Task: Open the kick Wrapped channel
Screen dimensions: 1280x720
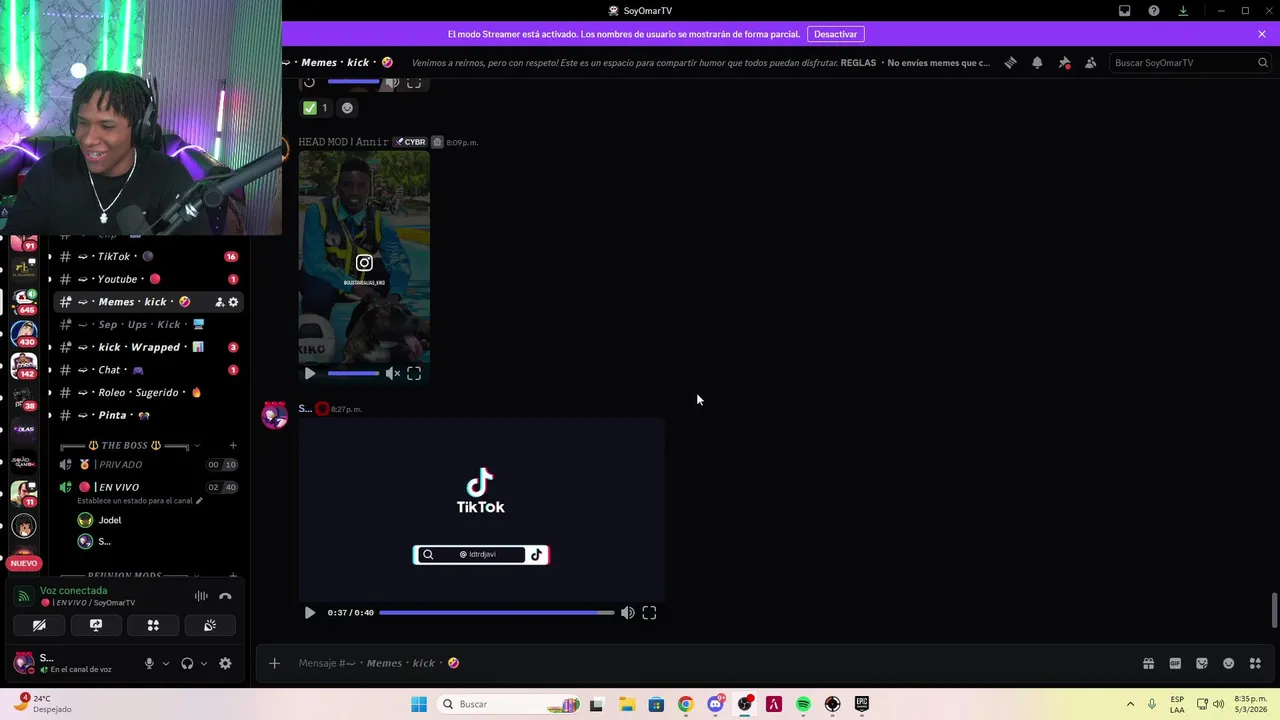Action: pos(148,347)
